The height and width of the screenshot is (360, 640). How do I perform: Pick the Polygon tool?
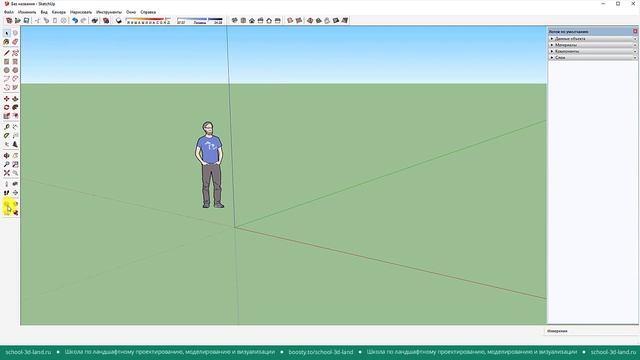point(15,70)
